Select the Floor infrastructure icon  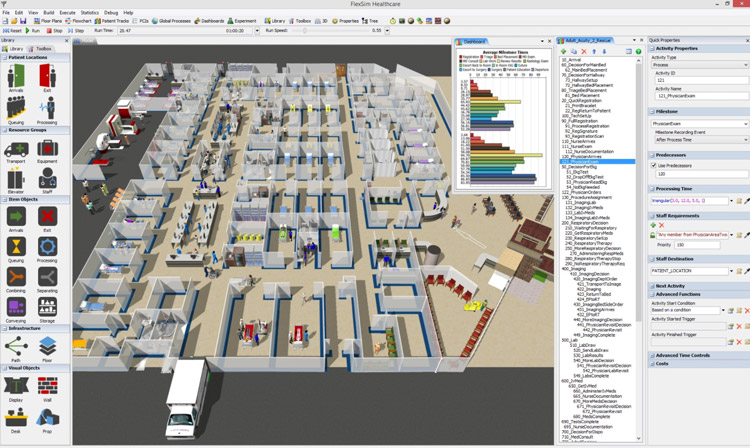coord(47,346)
